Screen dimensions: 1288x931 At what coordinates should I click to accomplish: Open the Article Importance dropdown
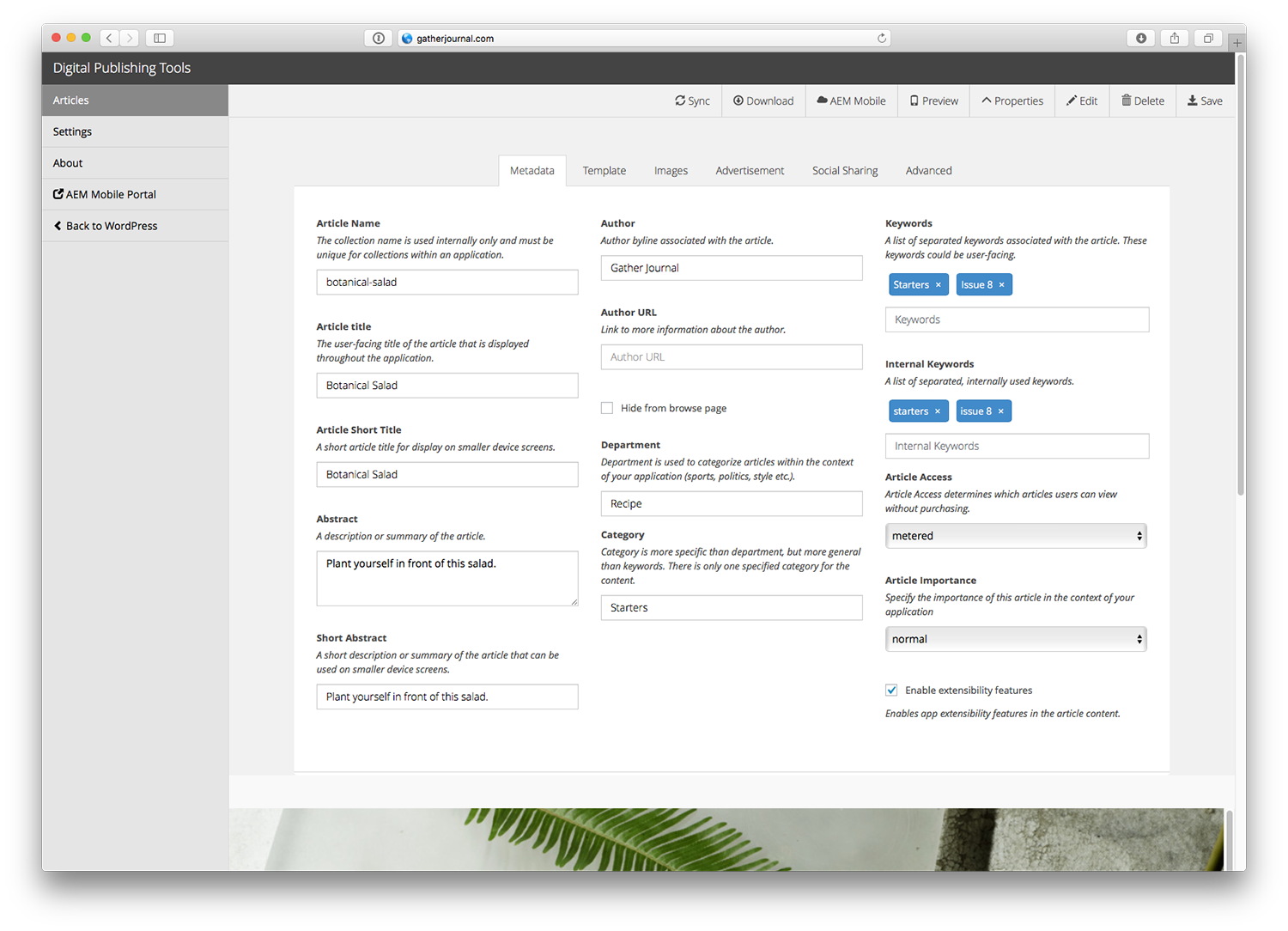1016,639
